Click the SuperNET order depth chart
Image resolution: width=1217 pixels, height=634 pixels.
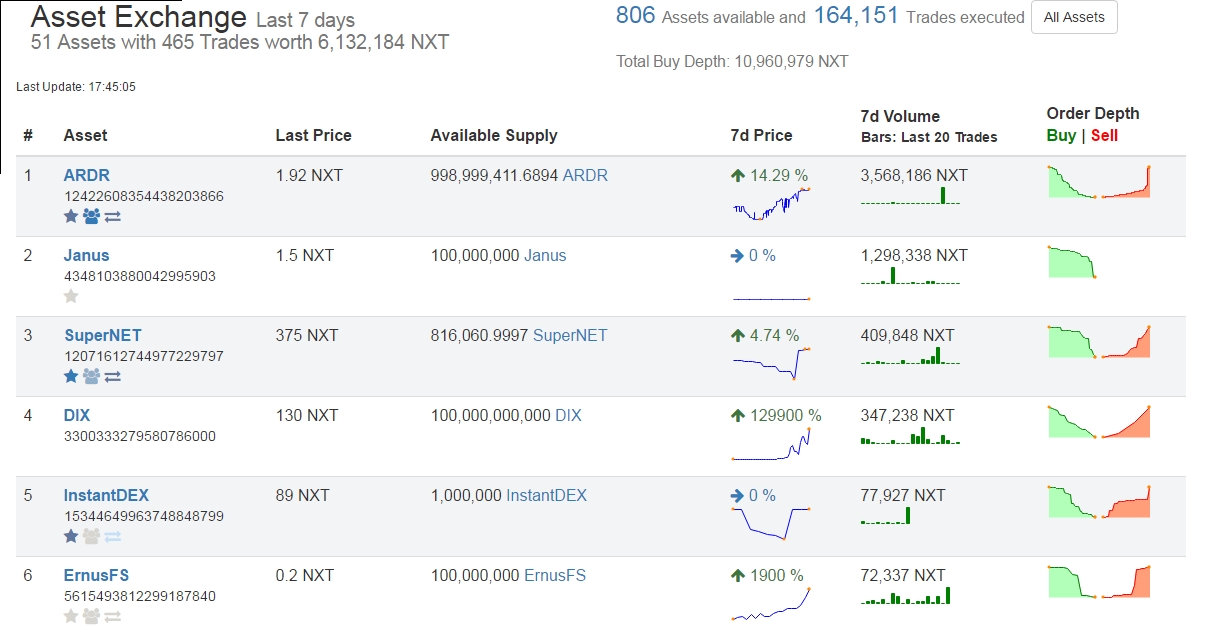1099,342
